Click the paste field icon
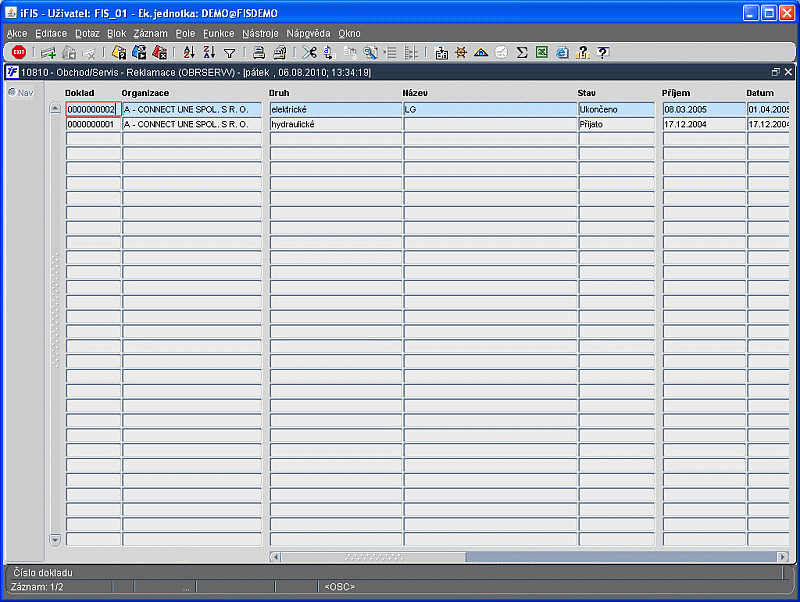 point(350,52)
